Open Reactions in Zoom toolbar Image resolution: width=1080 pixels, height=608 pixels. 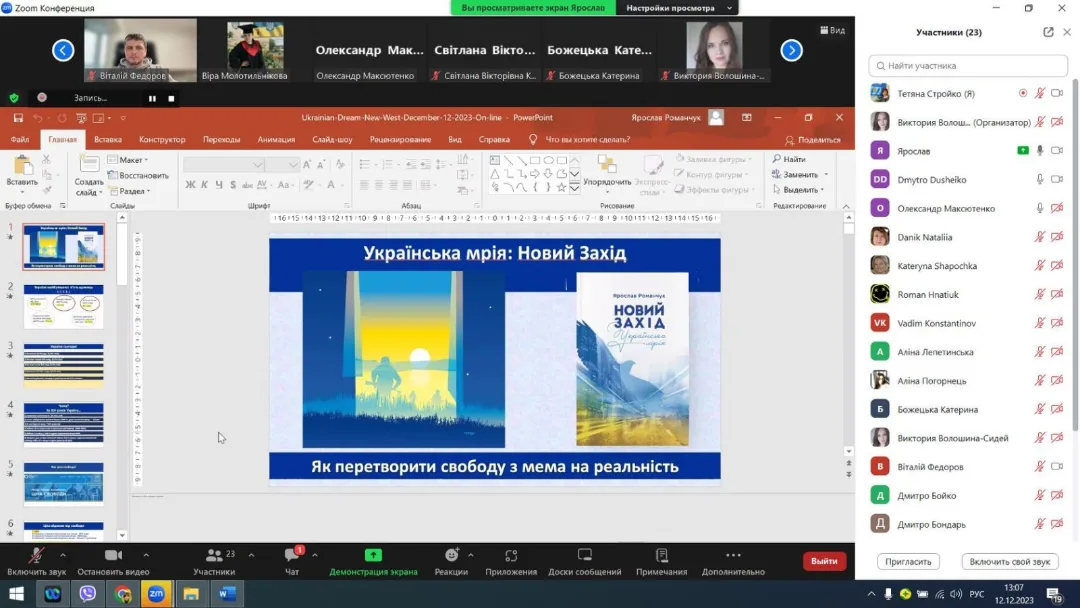point(451,558)
